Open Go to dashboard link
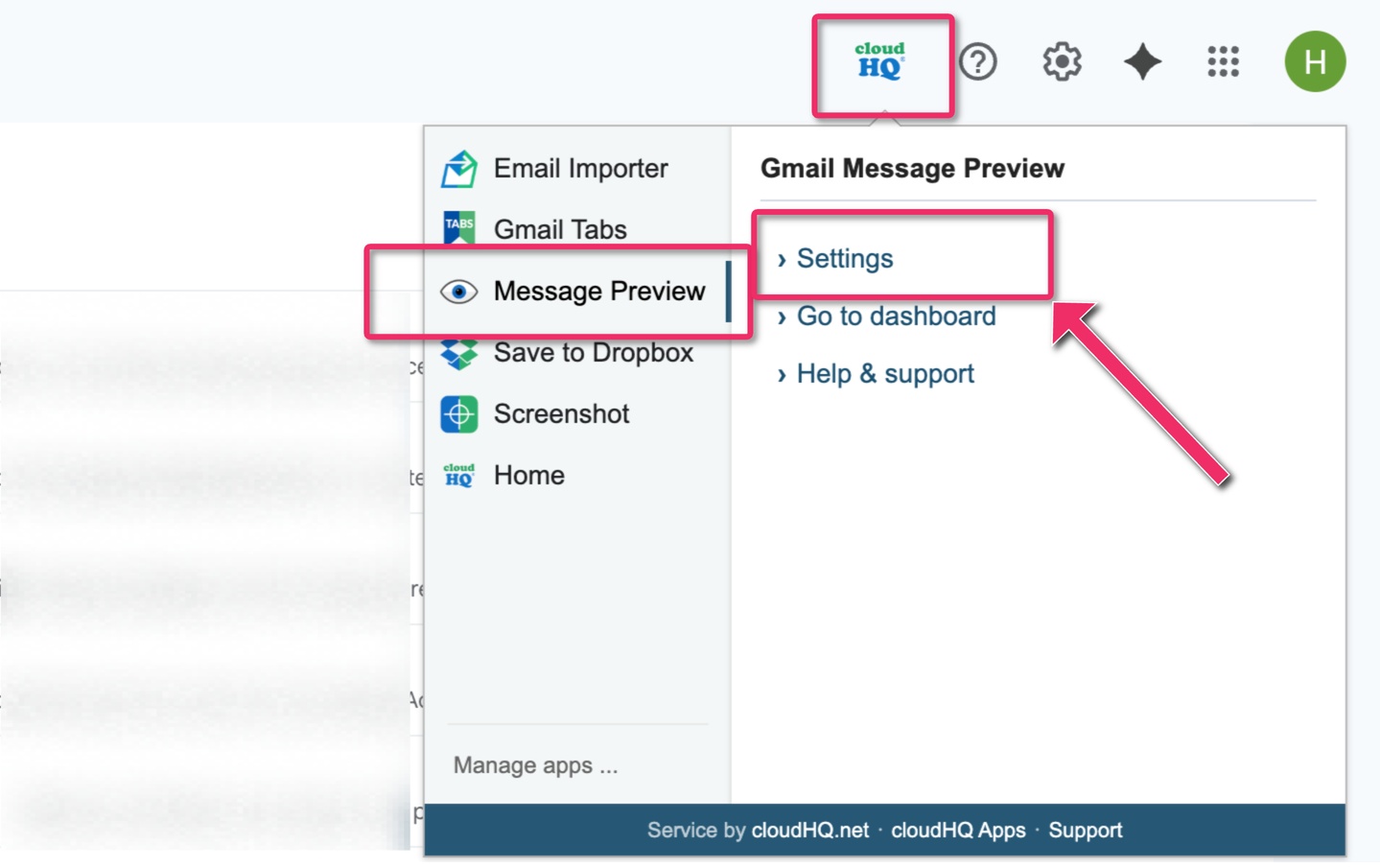The width and height of the screenshot is (1380, 868). point(896,317)
